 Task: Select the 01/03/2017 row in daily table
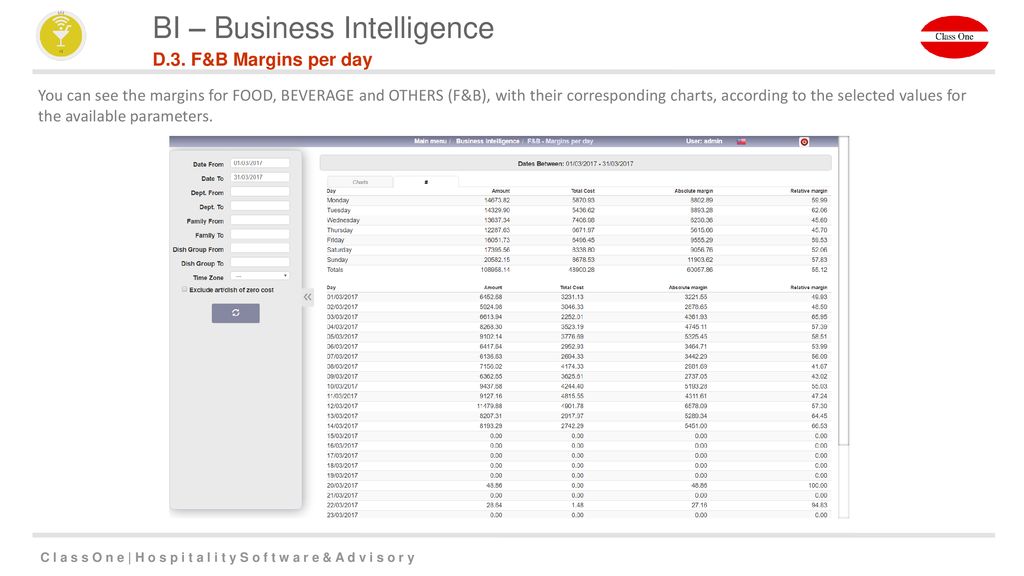(x=577, y=296)
